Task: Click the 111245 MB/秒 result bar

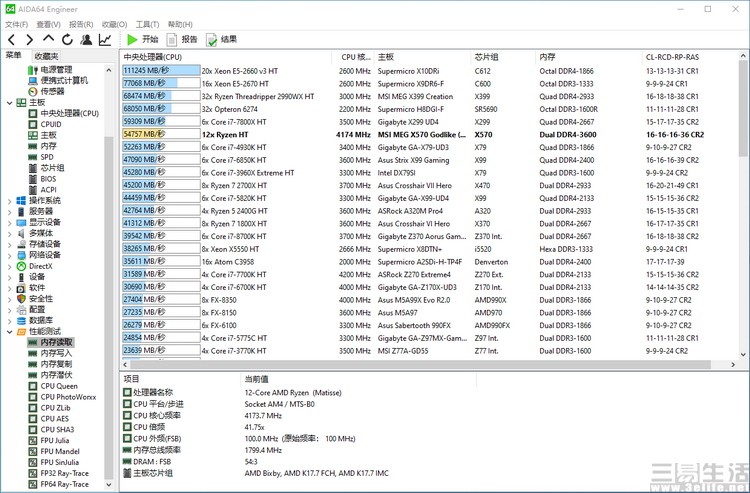Action: [161, 71]
